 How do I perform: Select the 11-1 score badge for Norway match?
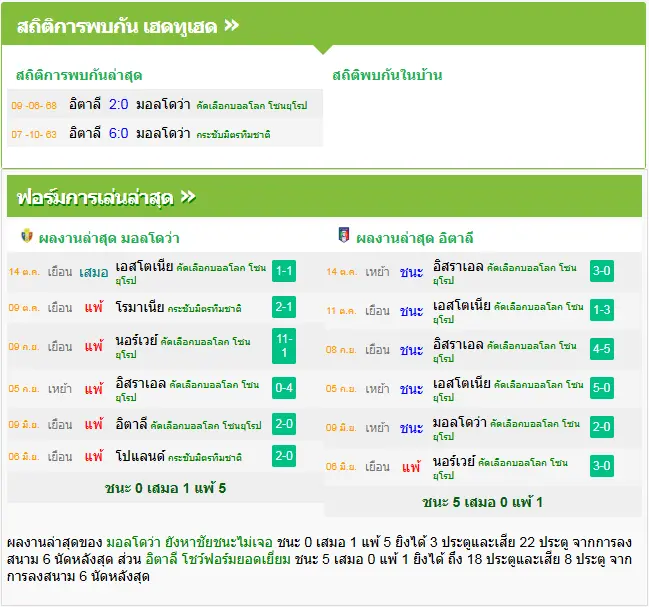coord(284,346)
